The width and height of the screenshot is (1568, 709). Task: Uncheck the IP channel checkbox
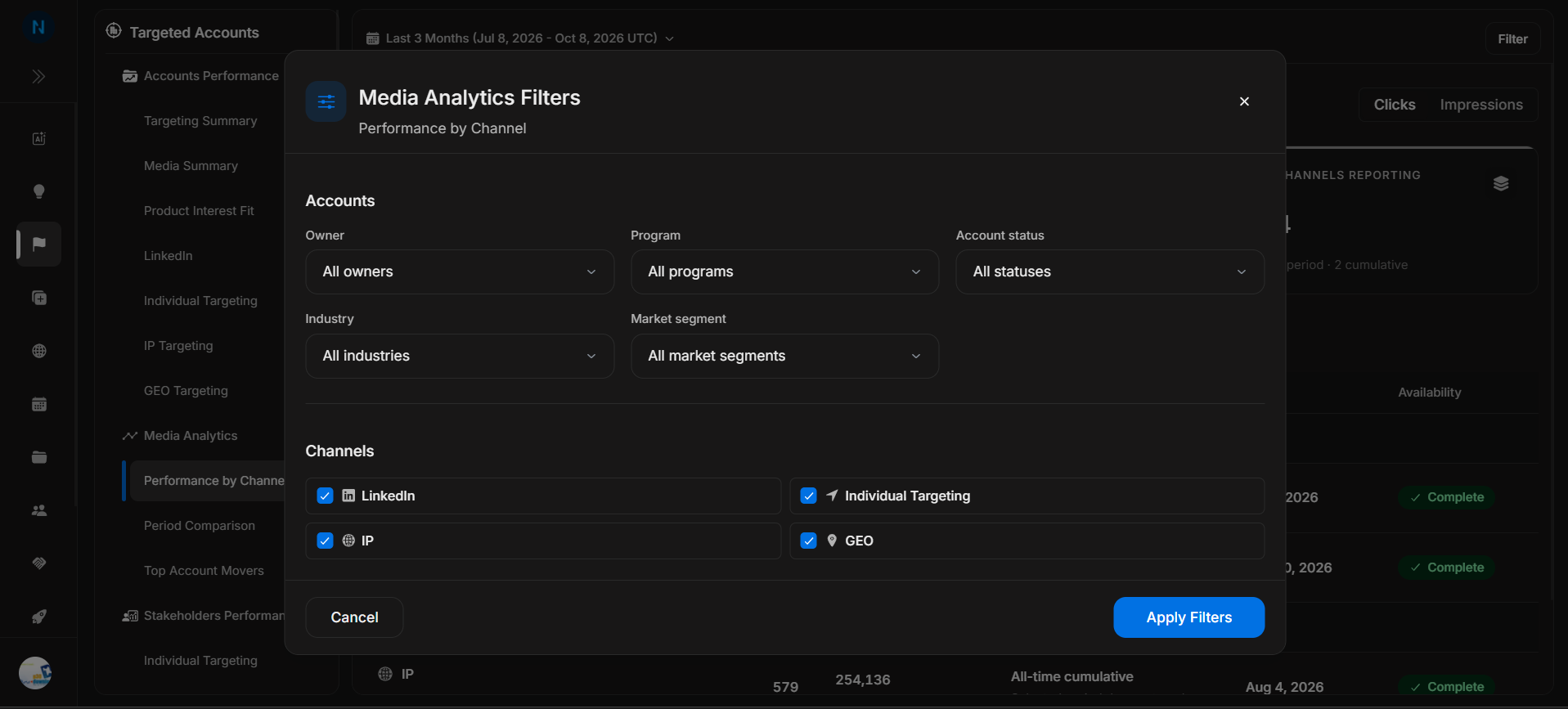pos(325,541)
